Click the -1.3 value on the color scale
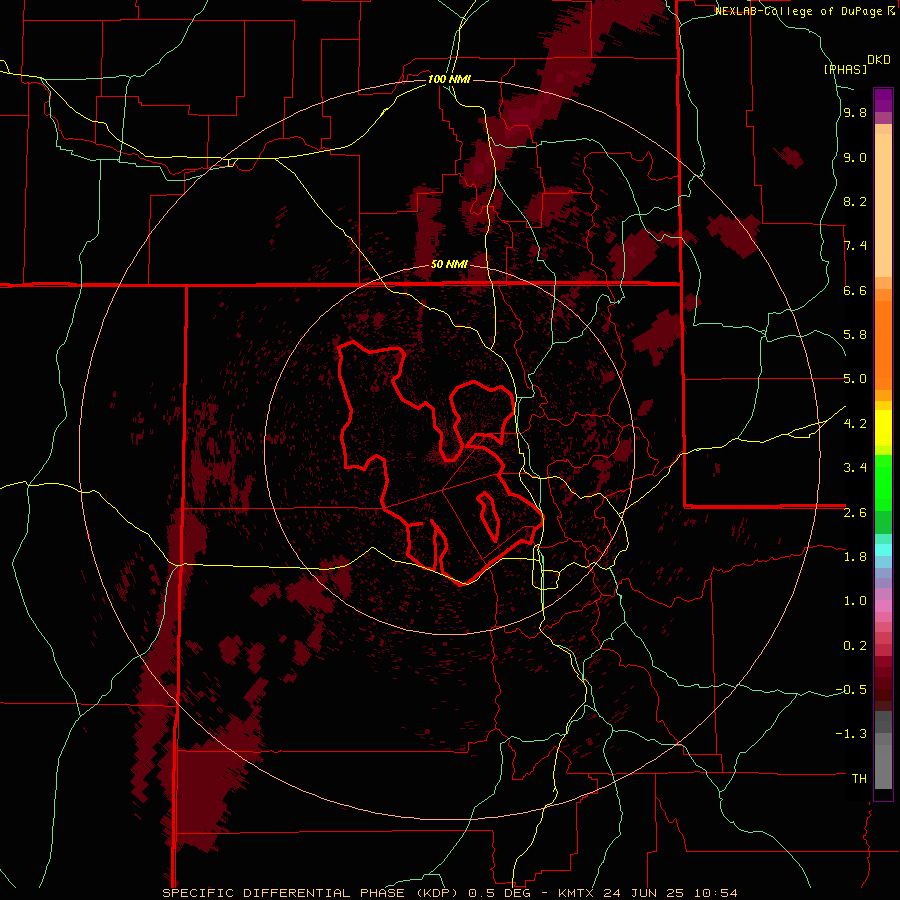900x900 pixels. click(x=851, y=734)
